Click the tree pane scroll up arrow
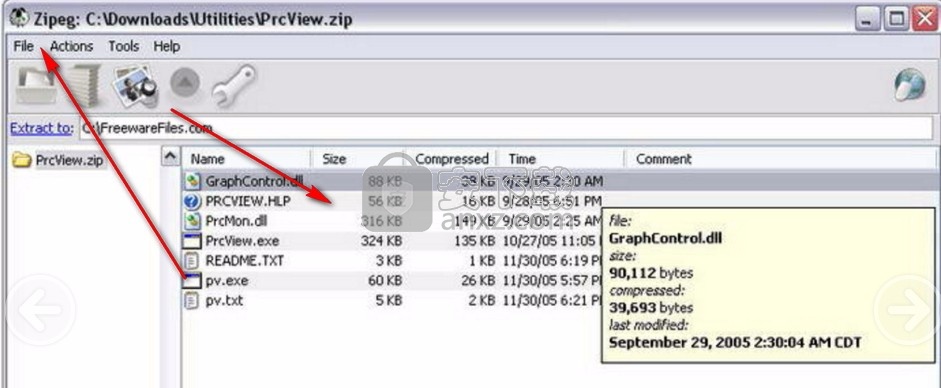941x388 pixels. (170, 157)
